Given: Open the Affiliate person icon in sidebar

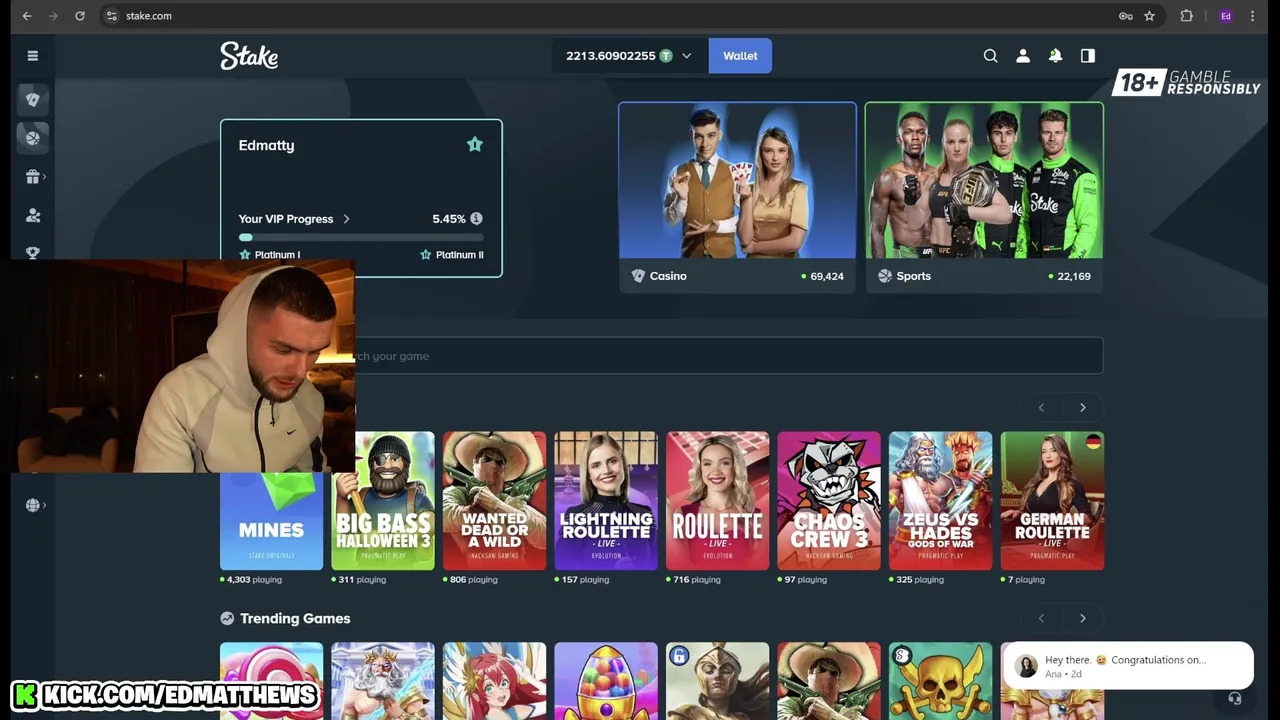Looking at the screenshot, I should [33, 215].
